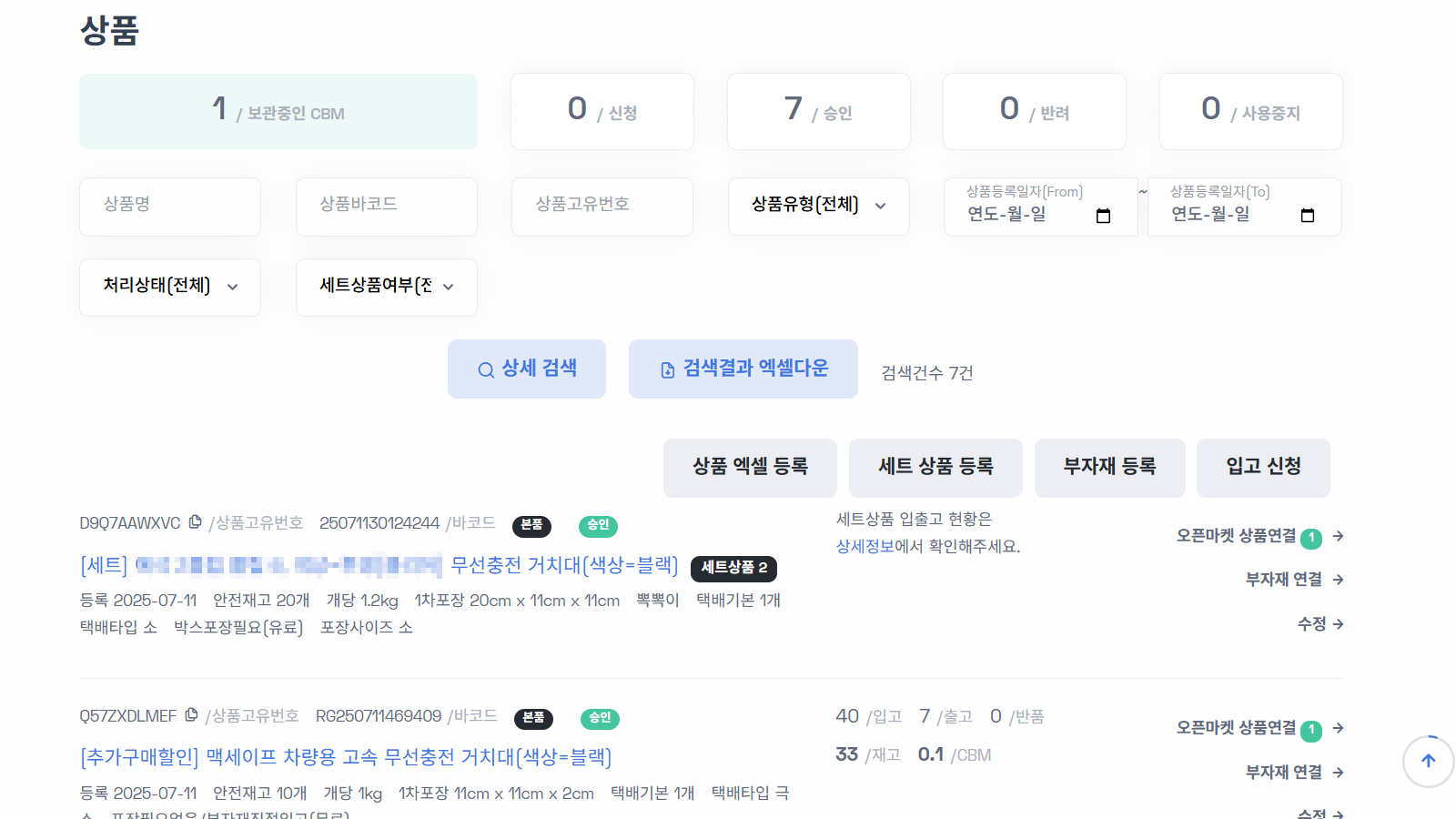Select the 승인 status card
1456x819 pixels.
click(x=817, y=111)
